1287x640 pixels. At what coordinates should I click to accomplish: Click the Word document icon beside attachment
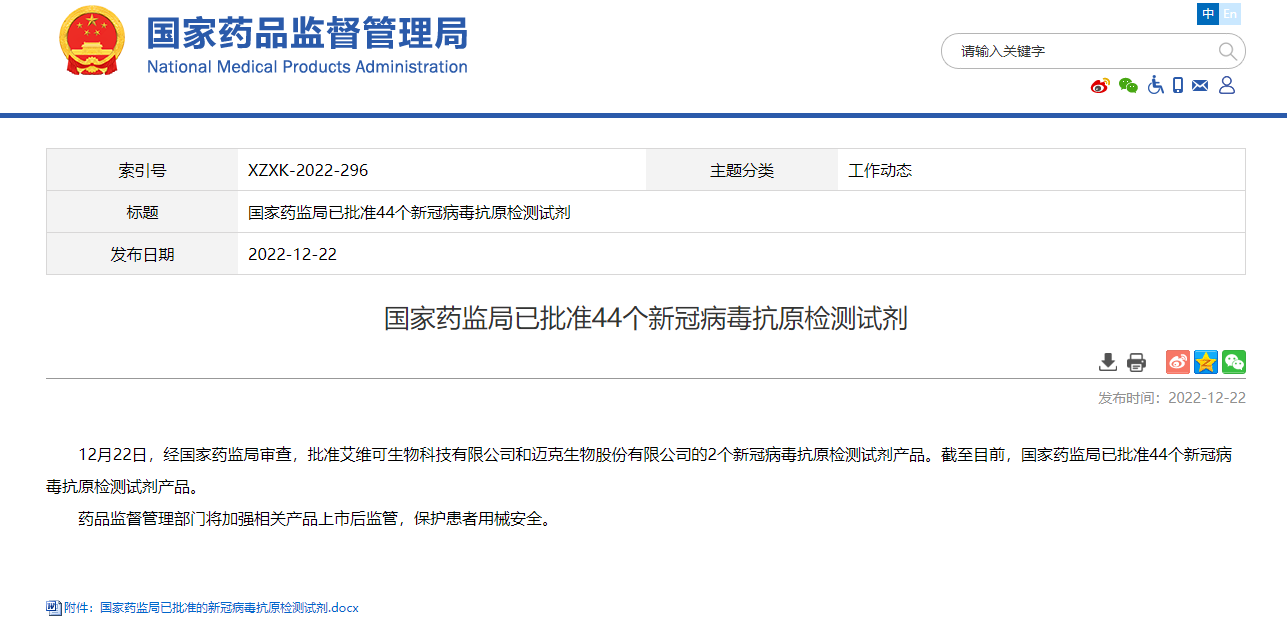pyautogui.click(x=54, y=608)
